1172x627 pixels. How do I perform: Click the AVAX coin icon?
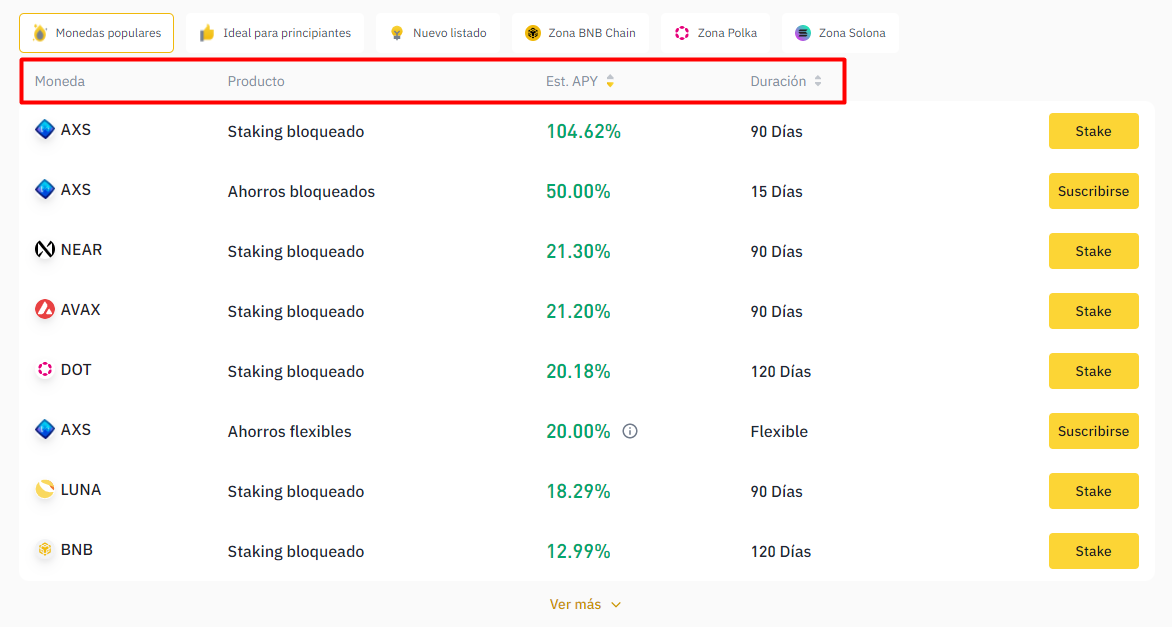tap(45, 309)
